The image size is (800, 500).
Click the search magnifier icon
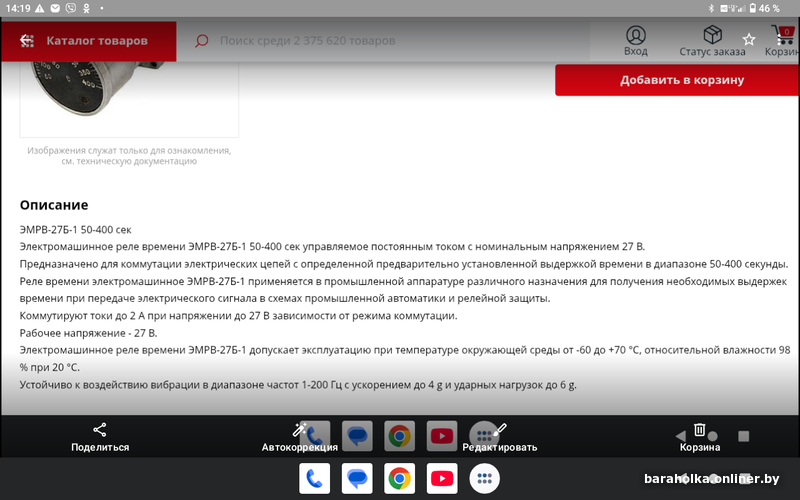pyautogui.click(x=202, y=41)
